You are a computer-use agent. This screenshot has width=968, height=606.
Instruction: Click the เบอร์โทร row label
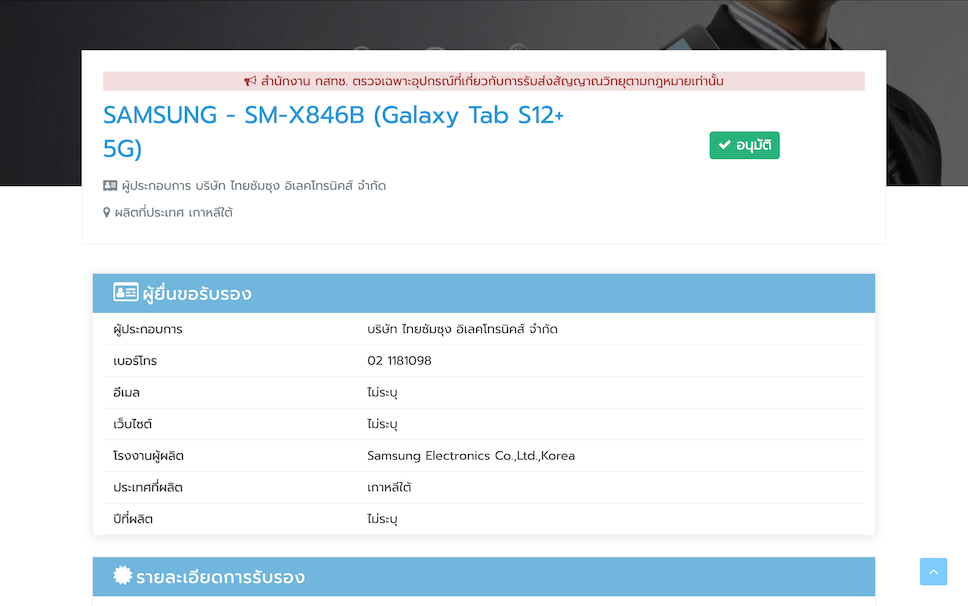(135, 361)
